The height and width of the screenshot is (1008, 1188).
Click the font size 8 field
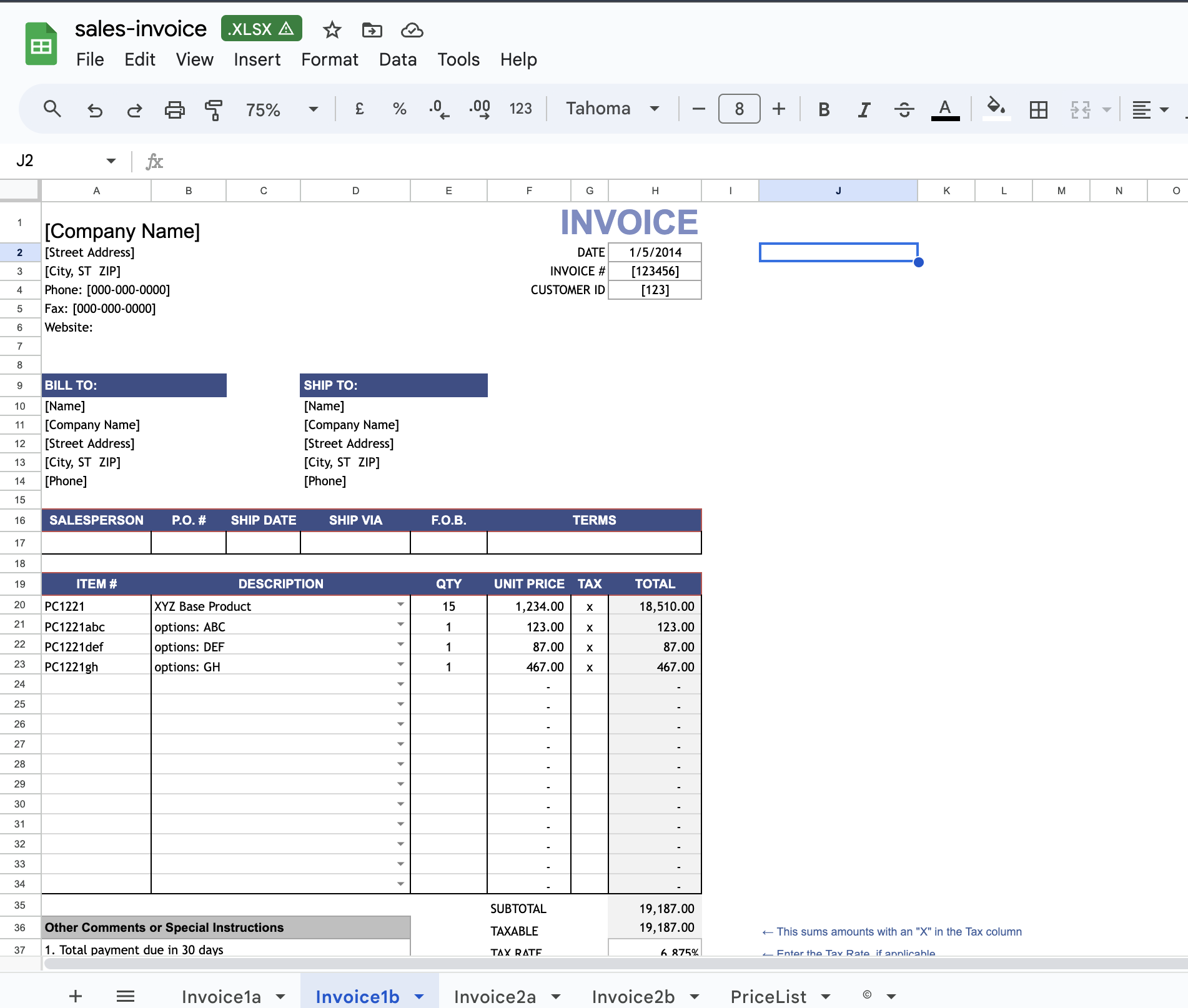(x=739, y=109)
